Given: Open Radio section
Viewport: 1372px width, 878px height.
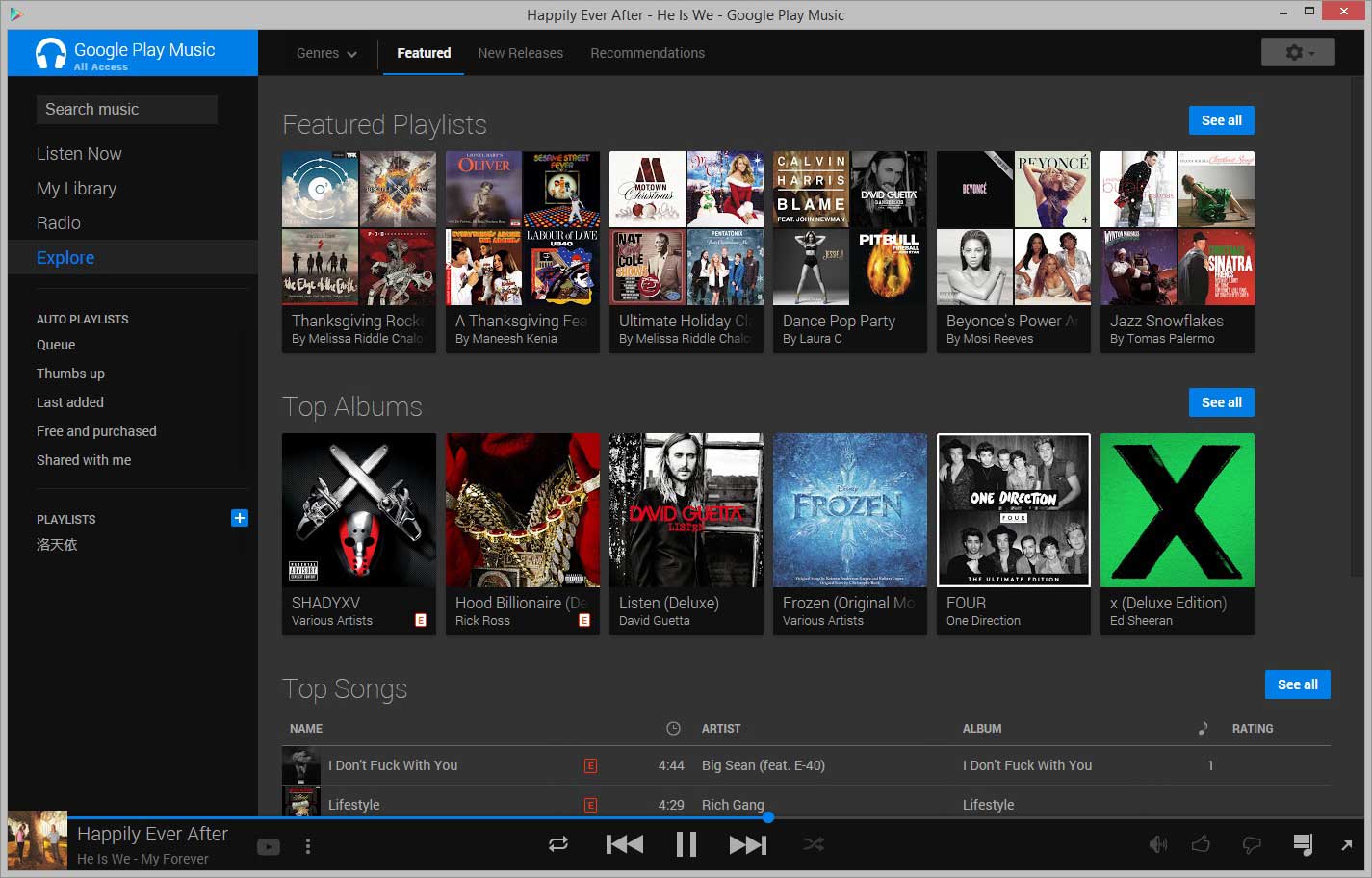Looking at the screenshot, I should (59, 223).
